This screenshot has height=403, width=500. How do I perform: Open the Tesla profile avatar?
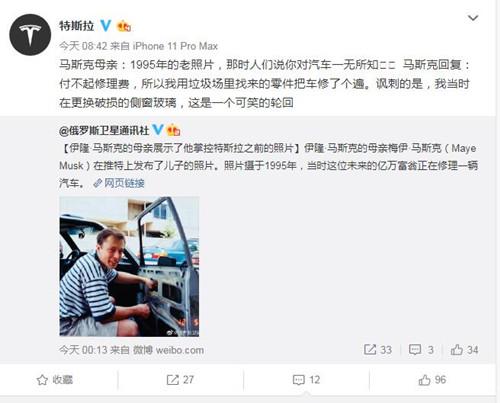coord(30,35)
